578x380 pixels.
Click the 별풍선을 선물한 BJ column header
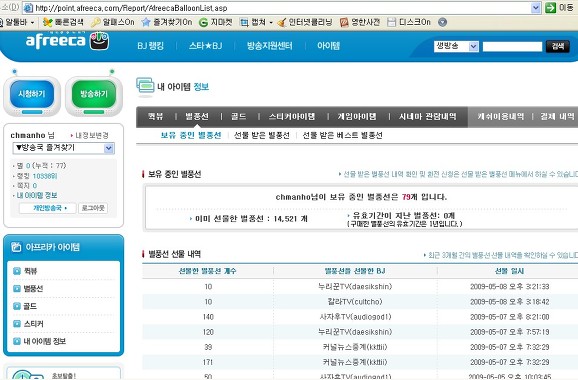(x=355, y=271)
